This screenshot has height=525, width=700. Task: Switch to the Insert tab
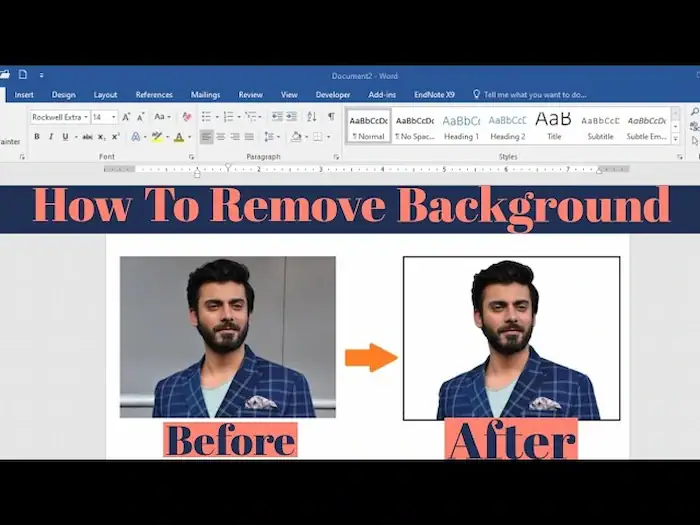pyautogui.click(x=24, y=95)
